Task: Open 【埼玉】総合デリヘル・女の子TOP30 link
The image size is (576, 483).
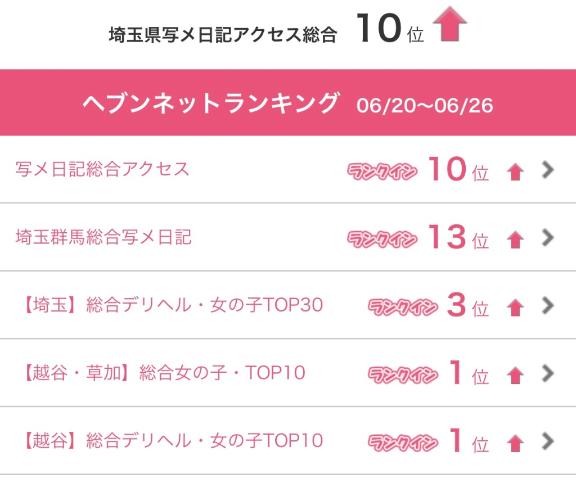Action: (x=172, y=305)
